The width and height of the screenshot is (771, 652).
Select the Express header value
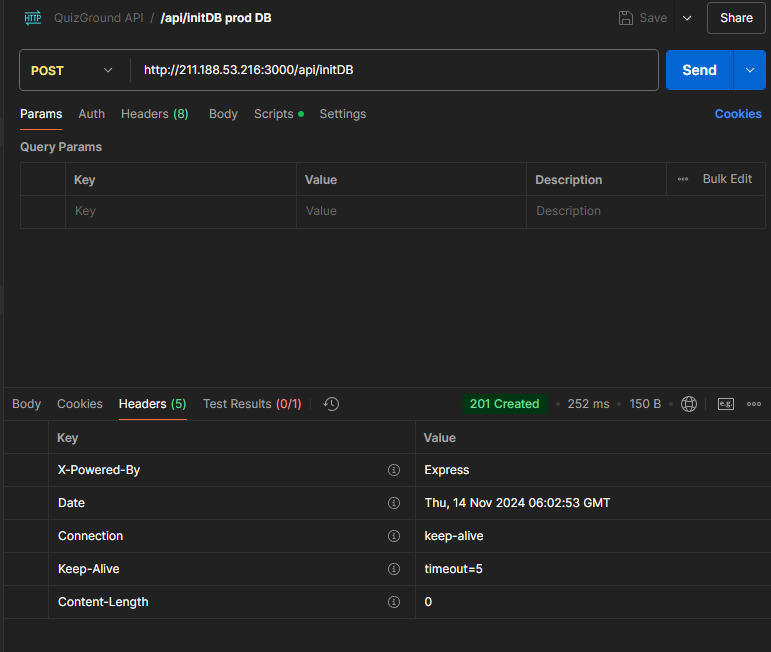(446, 470)
